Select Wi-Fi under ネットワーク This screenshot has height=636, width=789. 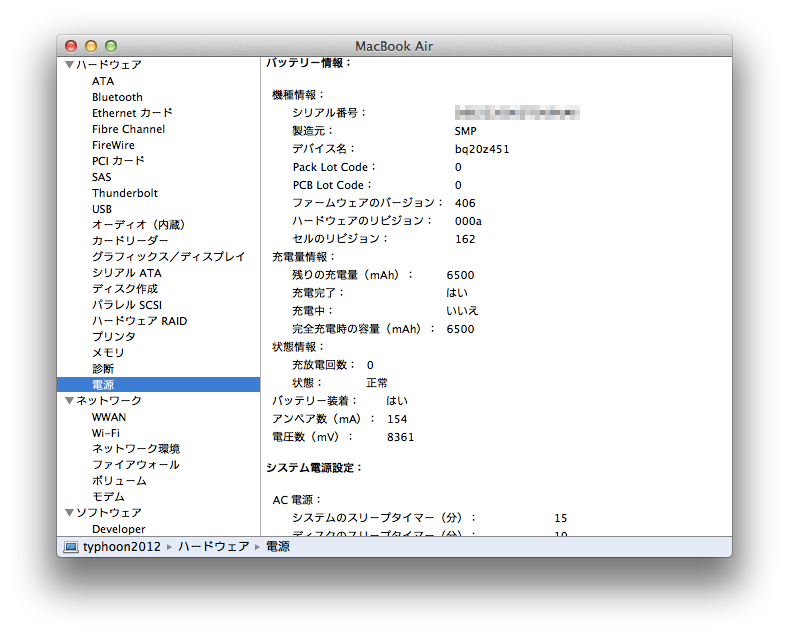tap(106, 433)
